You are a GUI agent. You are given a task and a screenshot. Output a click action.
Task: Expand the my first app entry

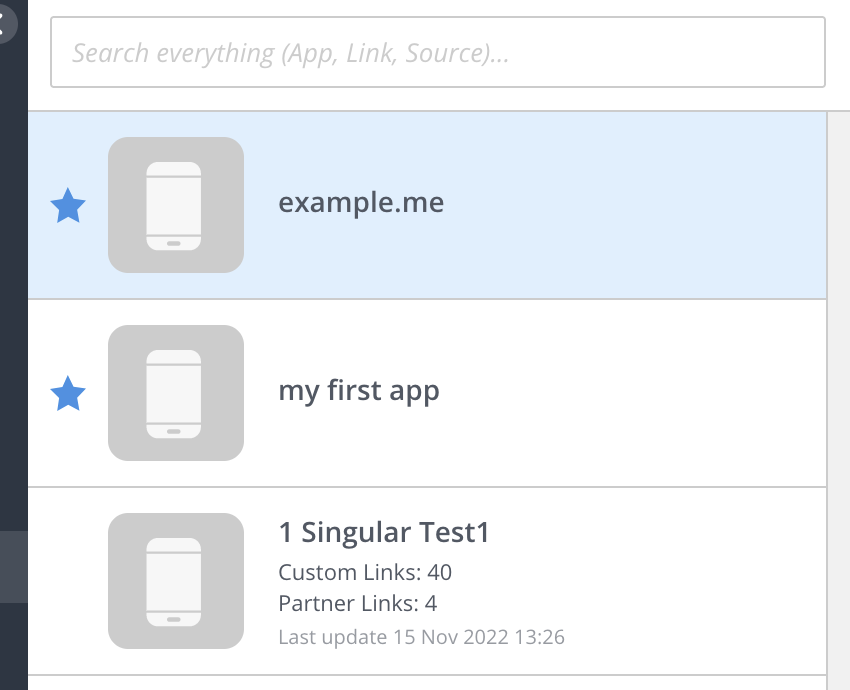tap(430, 392)
